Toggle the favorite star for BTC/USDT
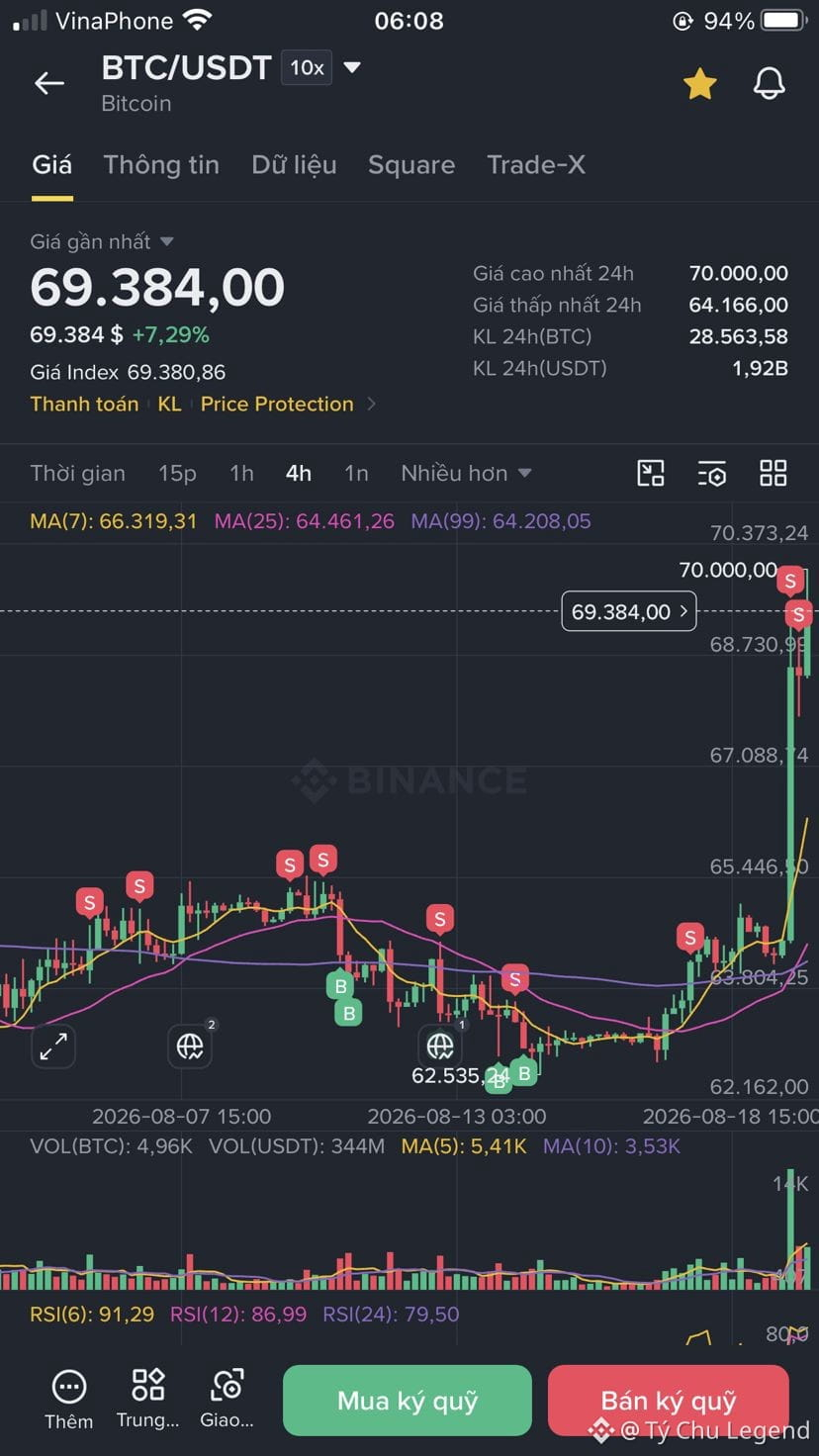The image size is (819, 1456). click(700, 84)
